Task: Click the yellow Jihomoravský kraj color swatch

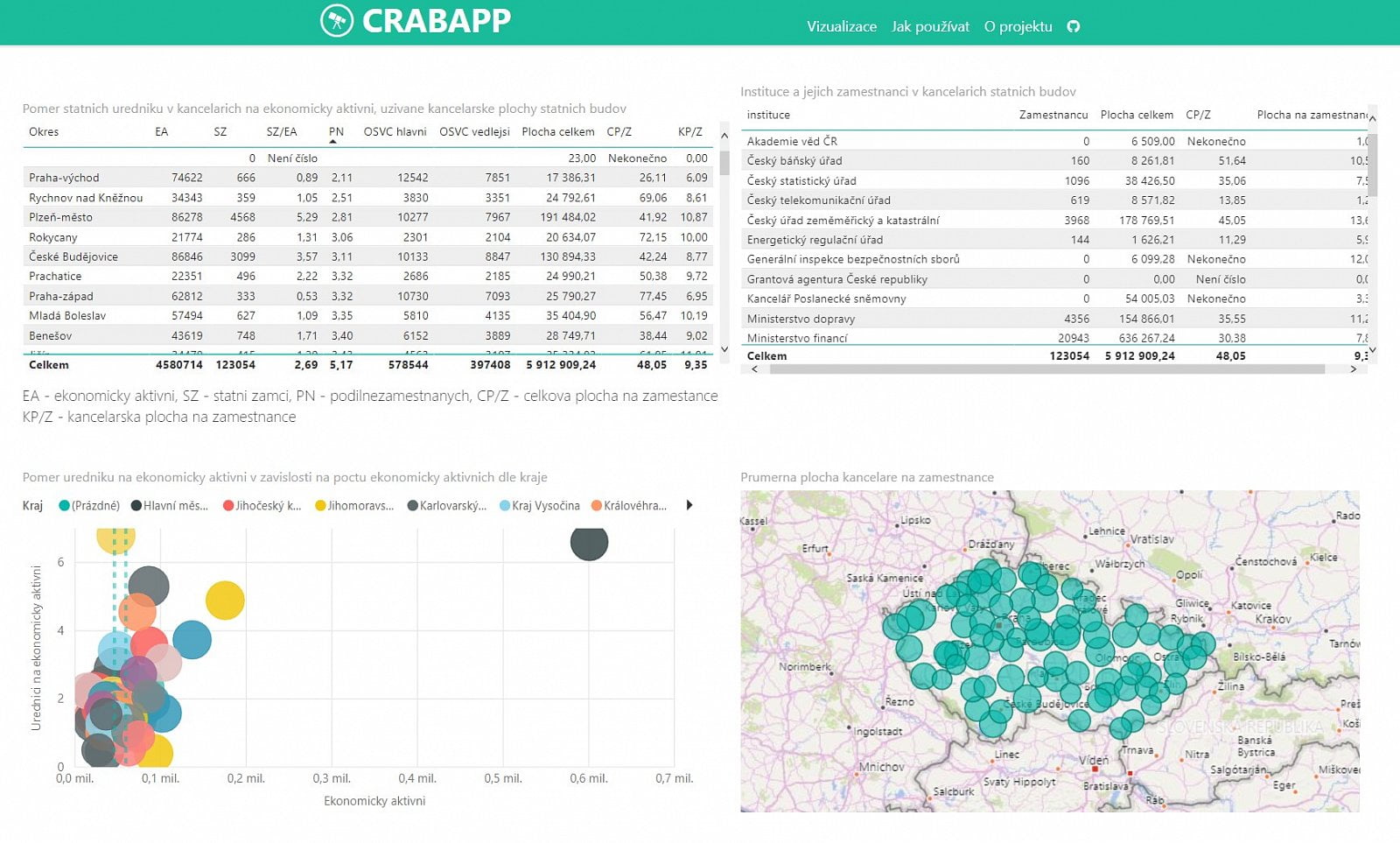Action: click(320, 505)
